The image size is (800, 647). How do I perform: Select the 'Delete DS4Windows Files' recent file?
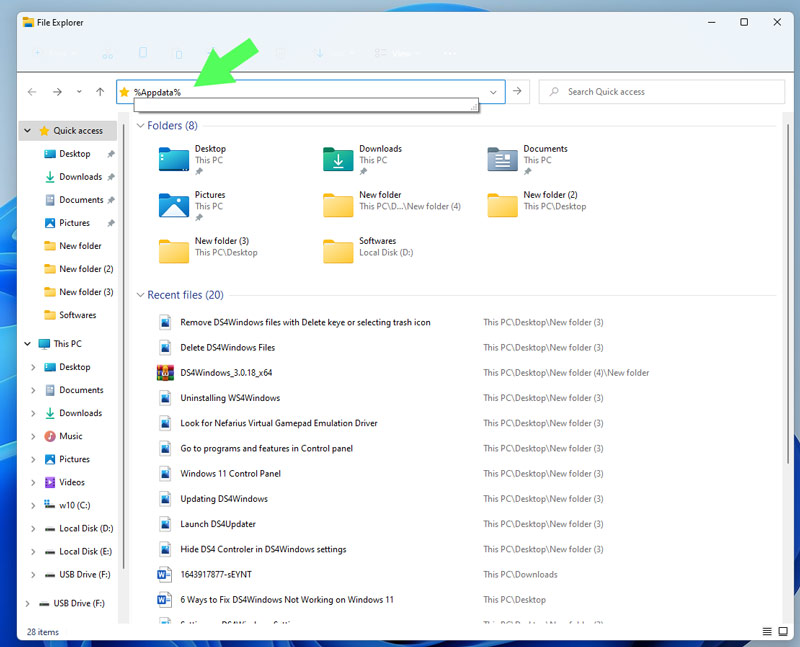228,347
